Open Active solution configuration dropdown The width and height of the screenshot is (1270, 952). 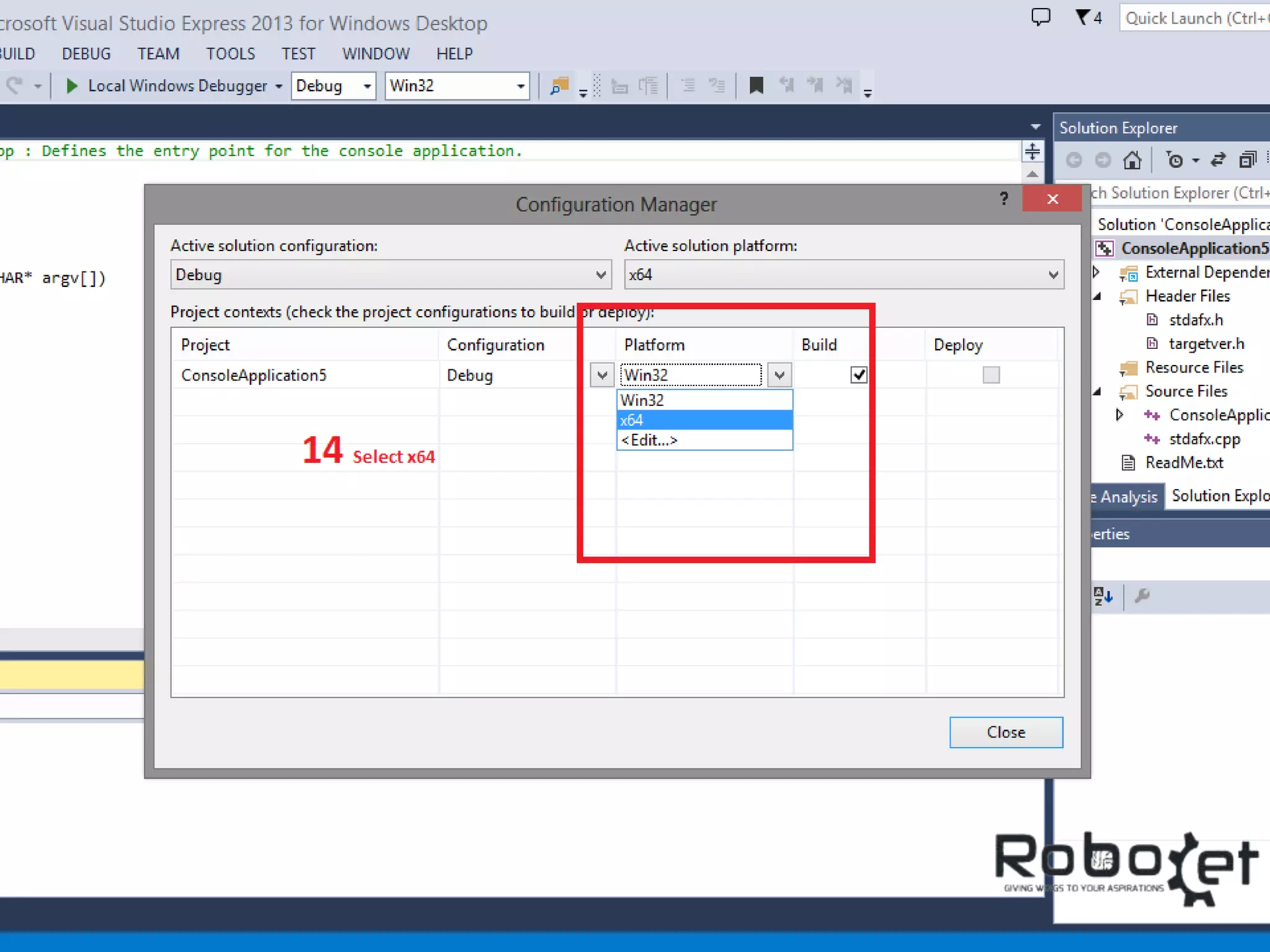click(x=391, y=275)
